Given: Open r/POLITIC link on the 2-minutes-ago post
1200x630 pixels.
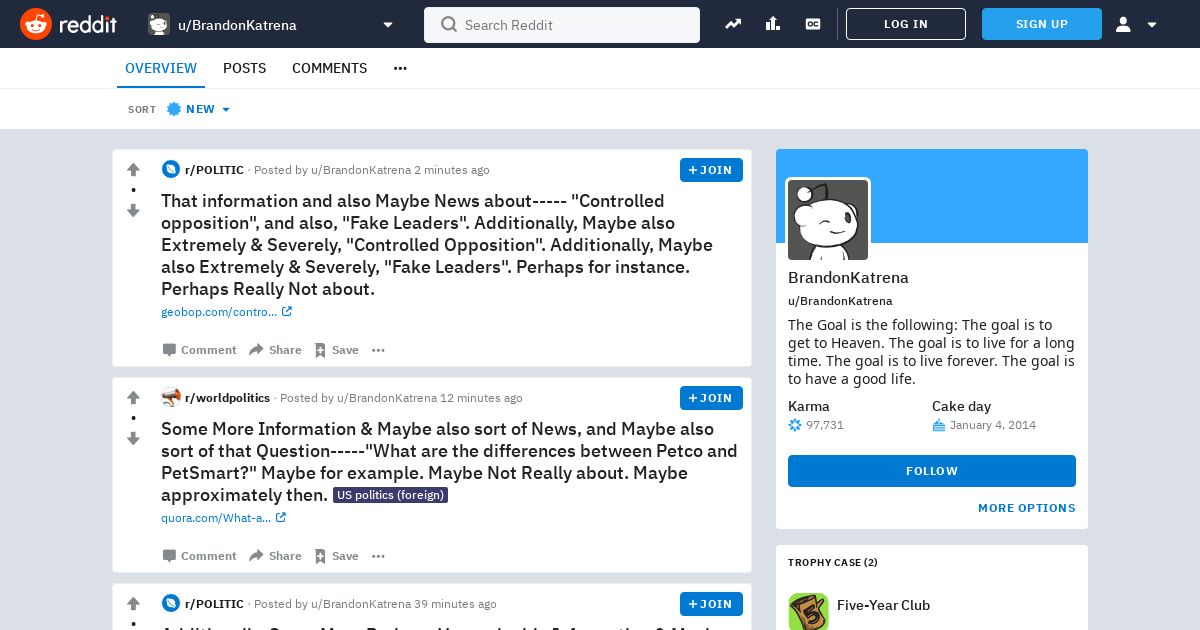Looking at the screenshot, I should click(x=214, y=170).
